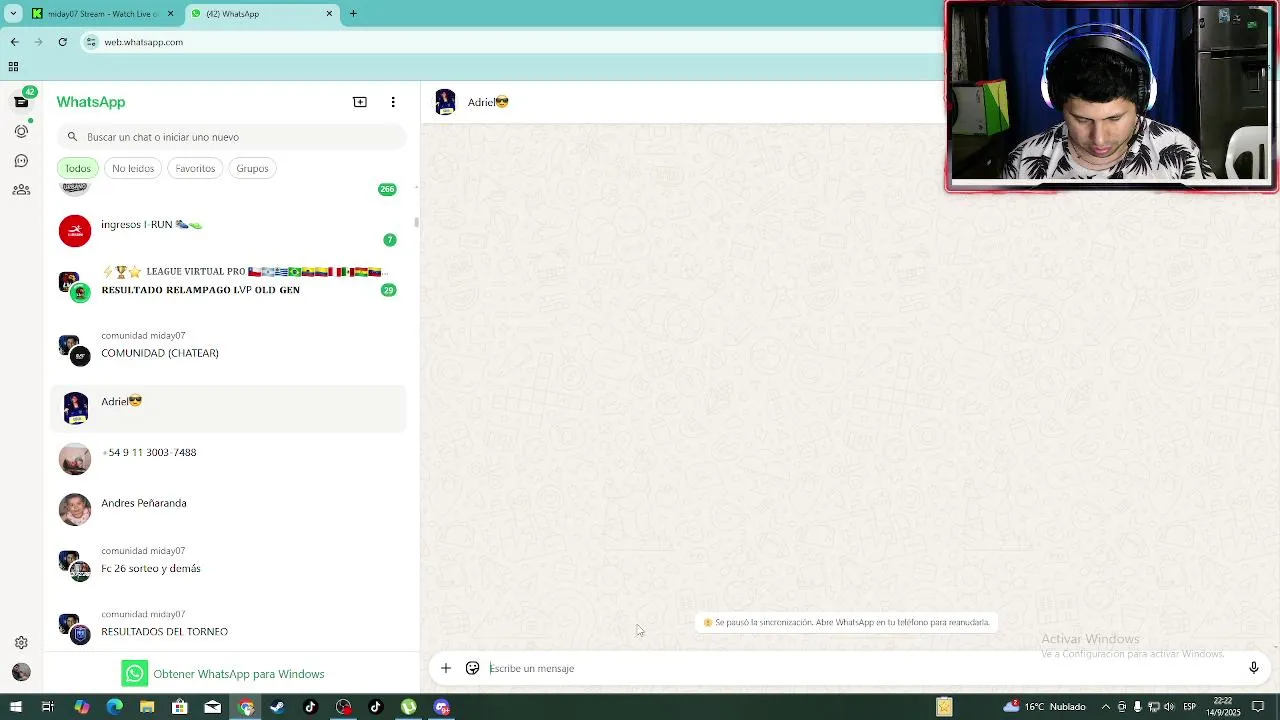Screen dimensions: 1280x720
Task: Close the miday07 Stream tab
Action: coord(171,14)
